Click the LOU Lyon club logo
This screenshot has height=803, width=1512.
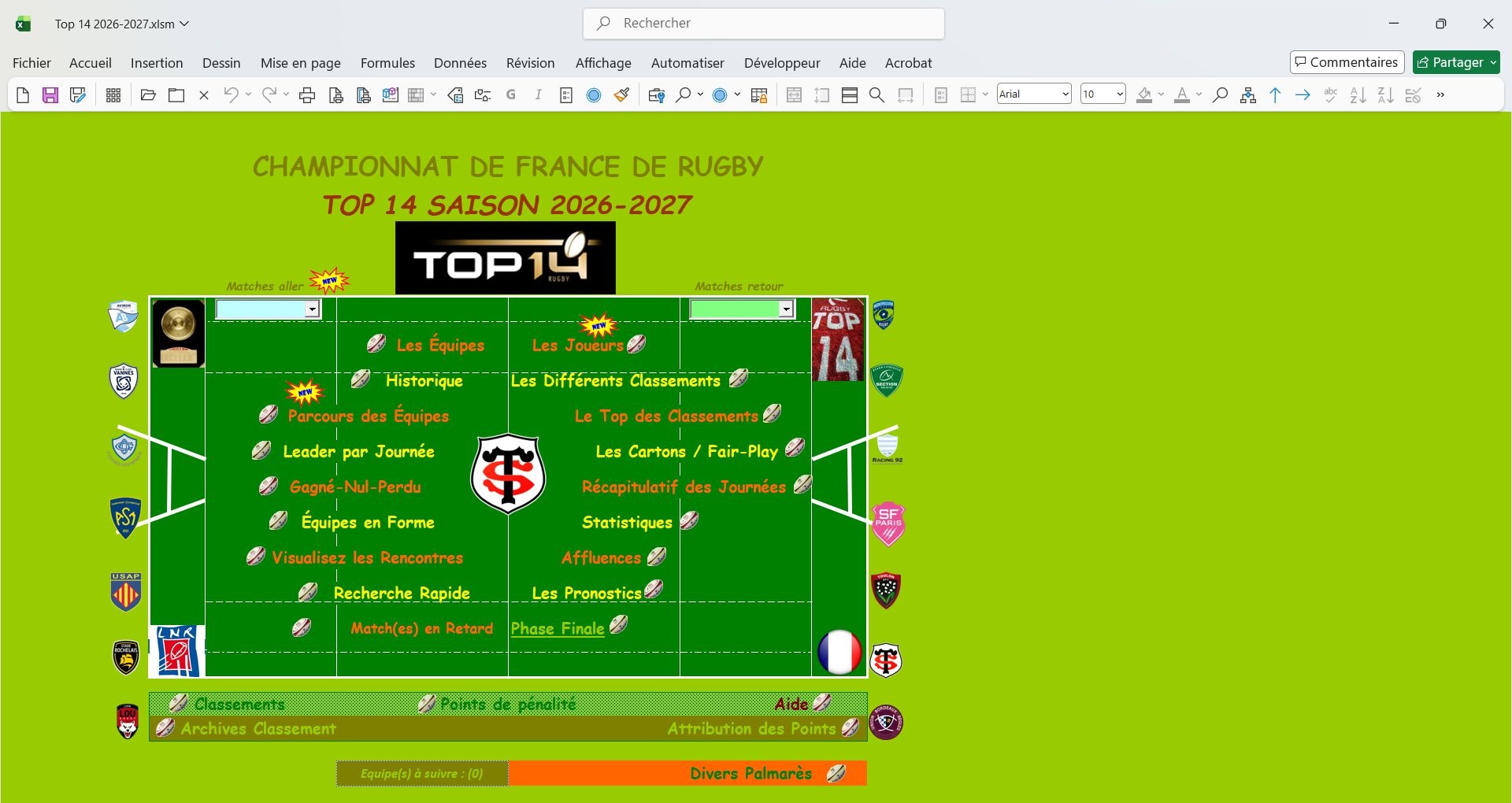coord(128,721)
